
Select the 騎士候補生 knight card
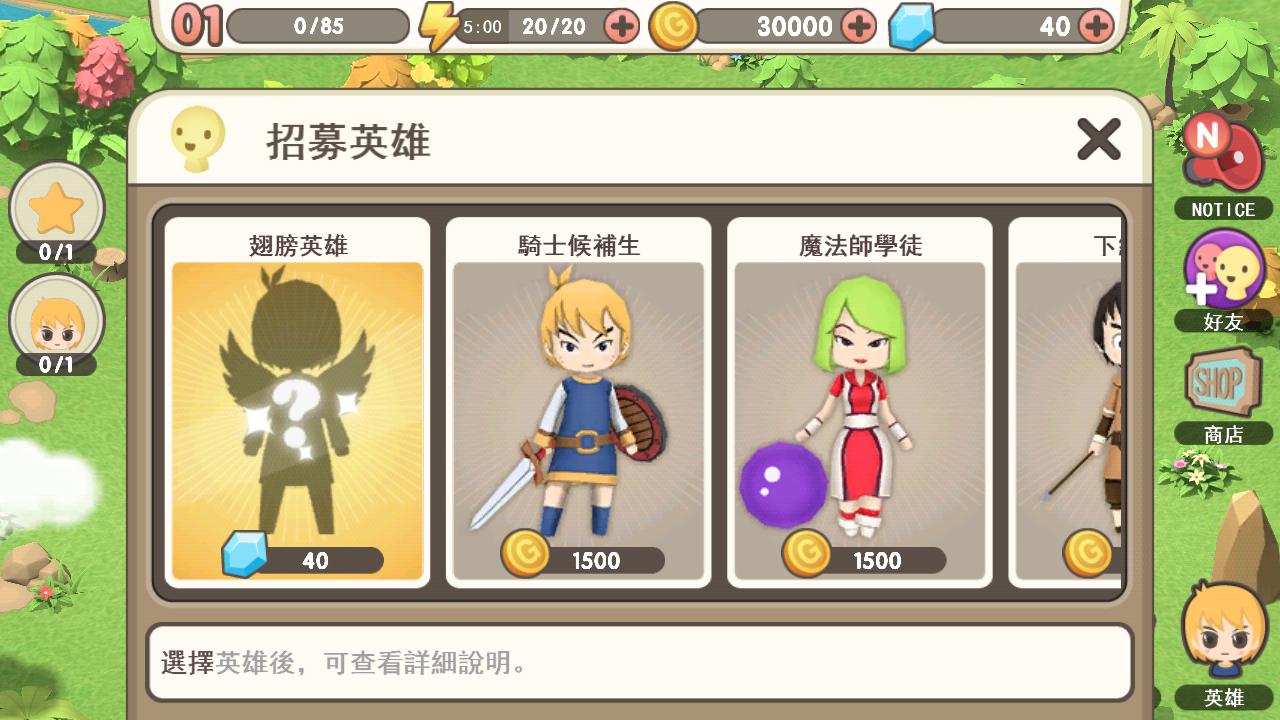(578, 403)
